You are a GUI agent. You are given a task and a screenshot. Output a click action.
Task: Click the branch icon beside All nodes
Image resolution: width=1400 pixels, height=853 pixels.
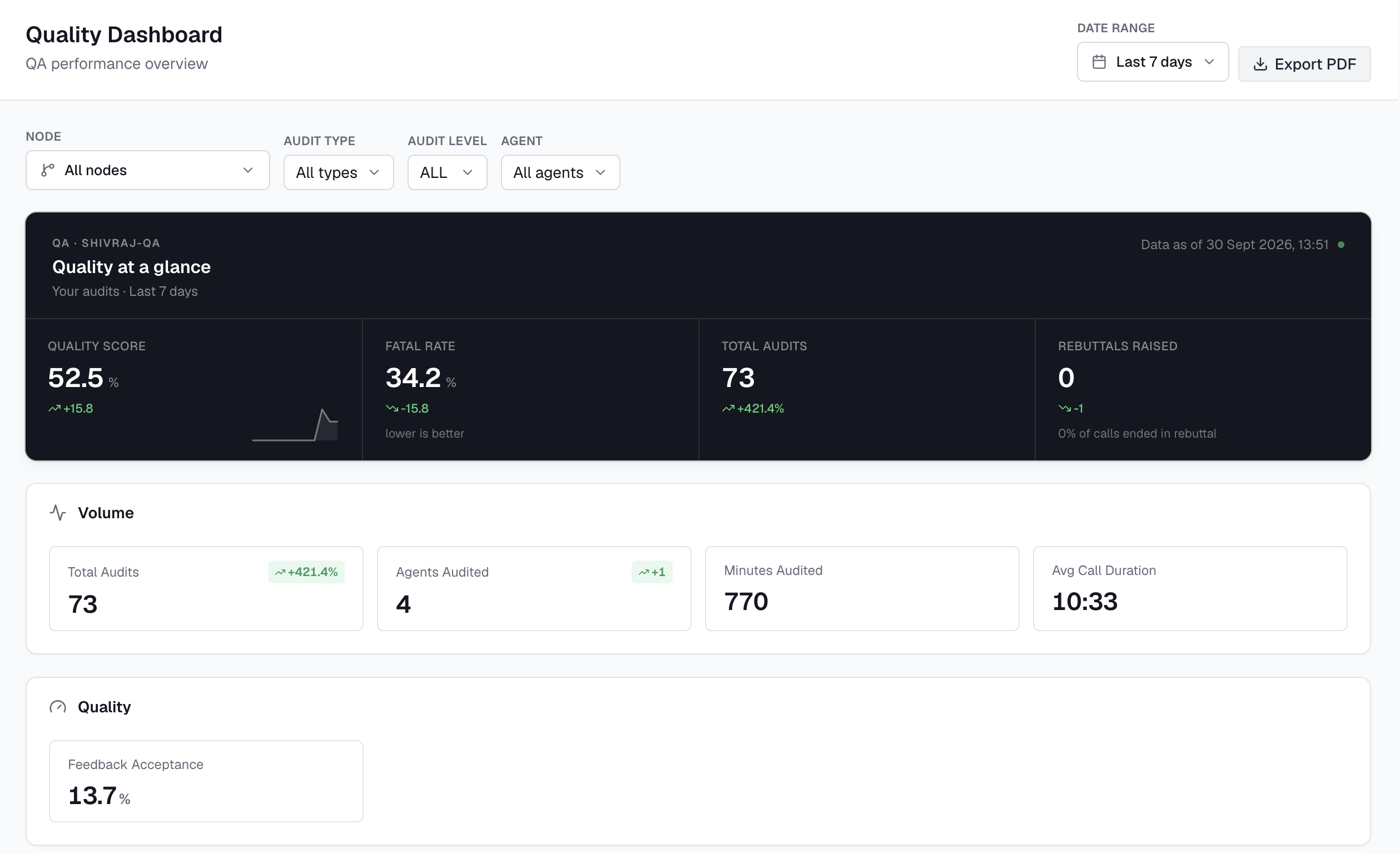[48, 170]
